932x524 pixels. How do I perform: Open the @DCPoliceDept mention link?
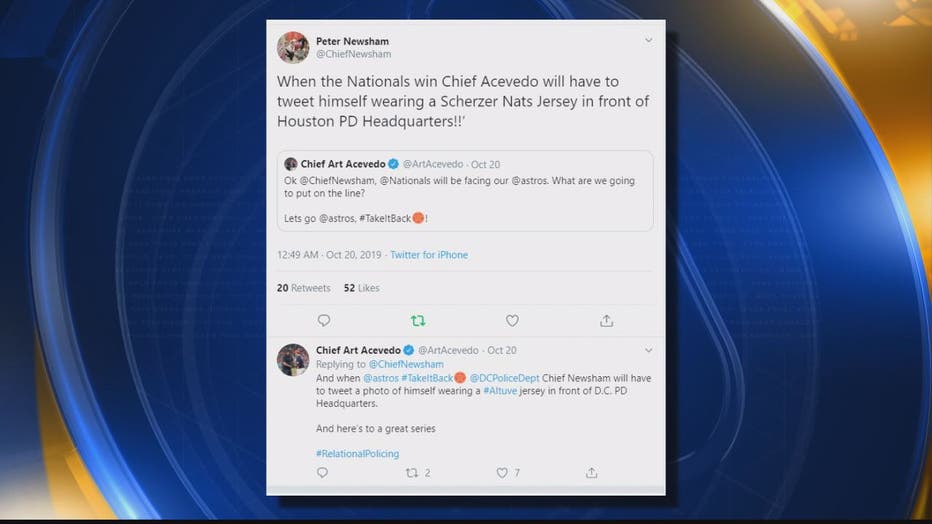pos(504,378)
